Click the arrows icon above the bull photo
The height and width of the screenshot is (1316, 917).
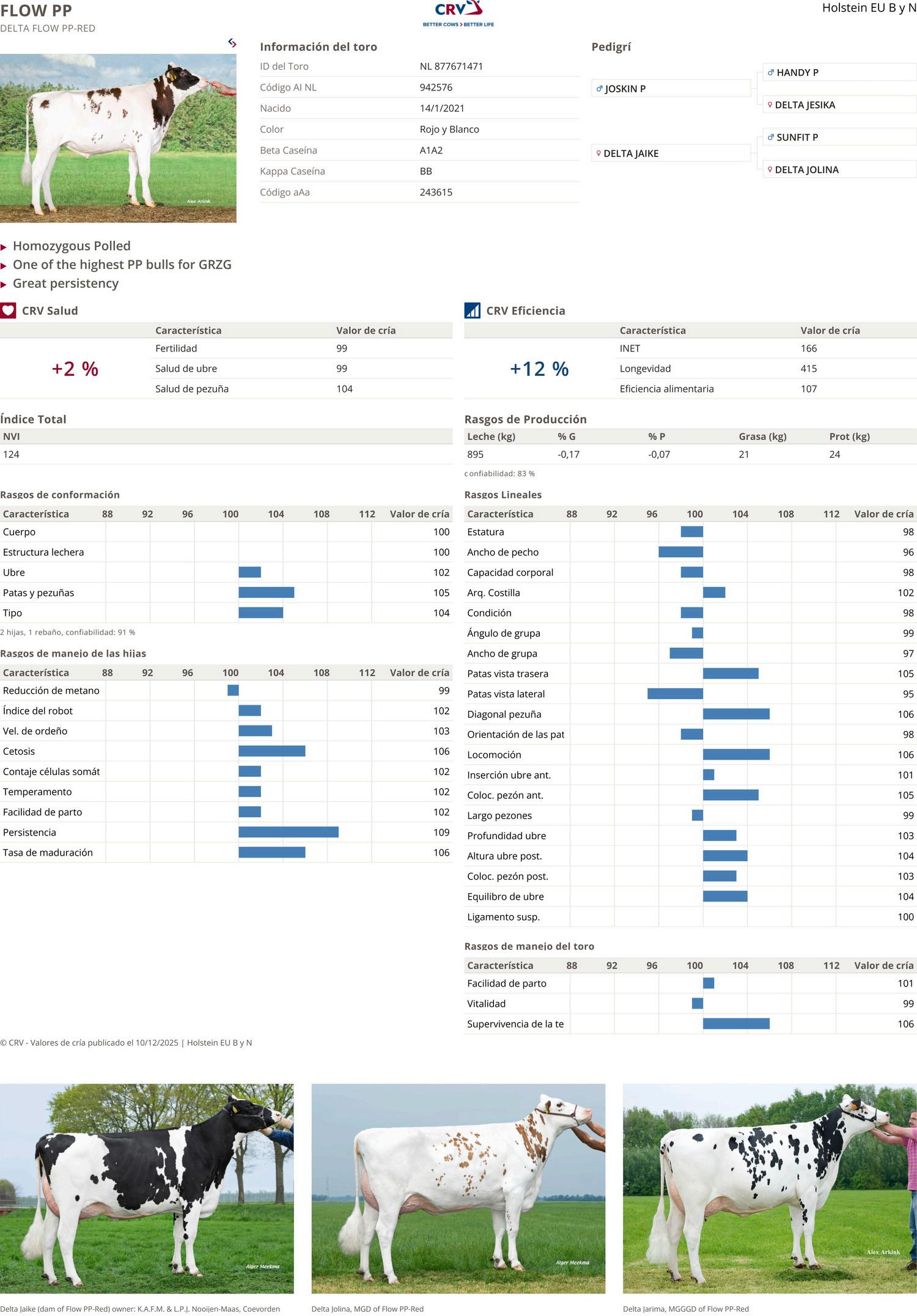[x=232, y=43]
